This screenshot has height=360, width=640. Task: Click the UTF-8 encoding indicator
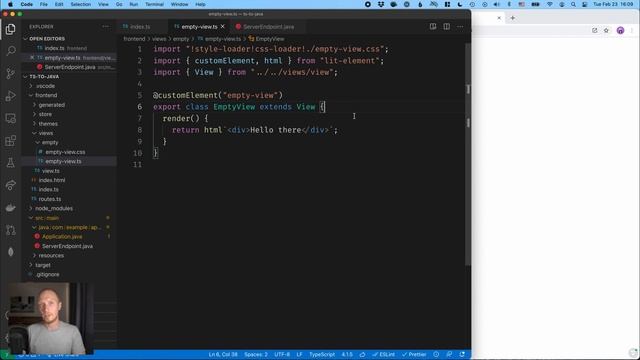[x=282, y=354]
